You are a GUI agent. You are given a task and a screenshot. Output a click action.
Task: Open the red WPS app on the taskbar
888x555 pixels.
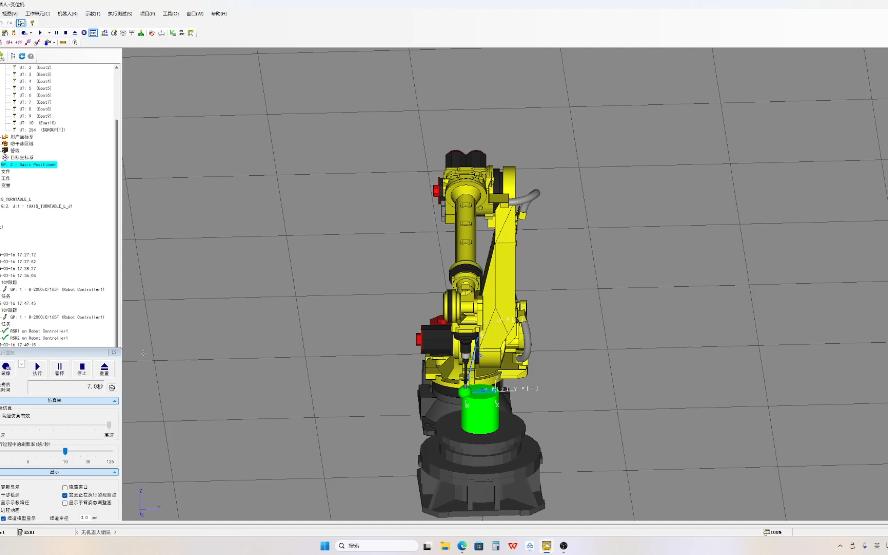tap(513, 545)
